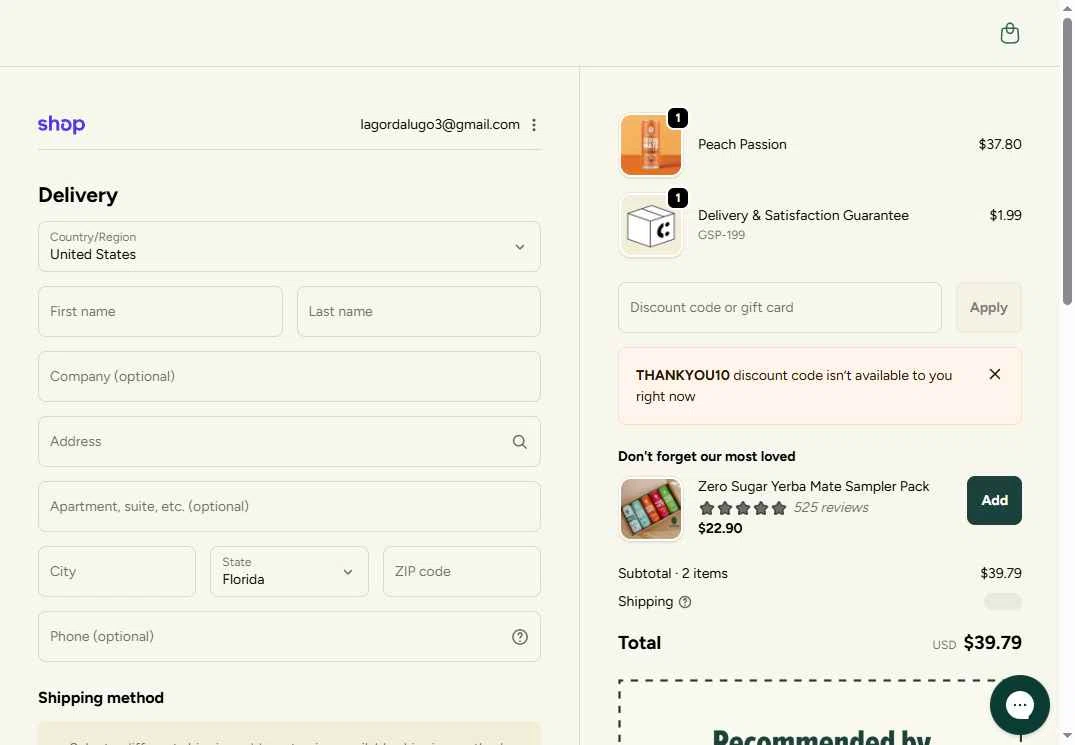Click the lagordalugo3@gmail.com email text
The height and width of the screenshot is (745, 1075).
440,124
